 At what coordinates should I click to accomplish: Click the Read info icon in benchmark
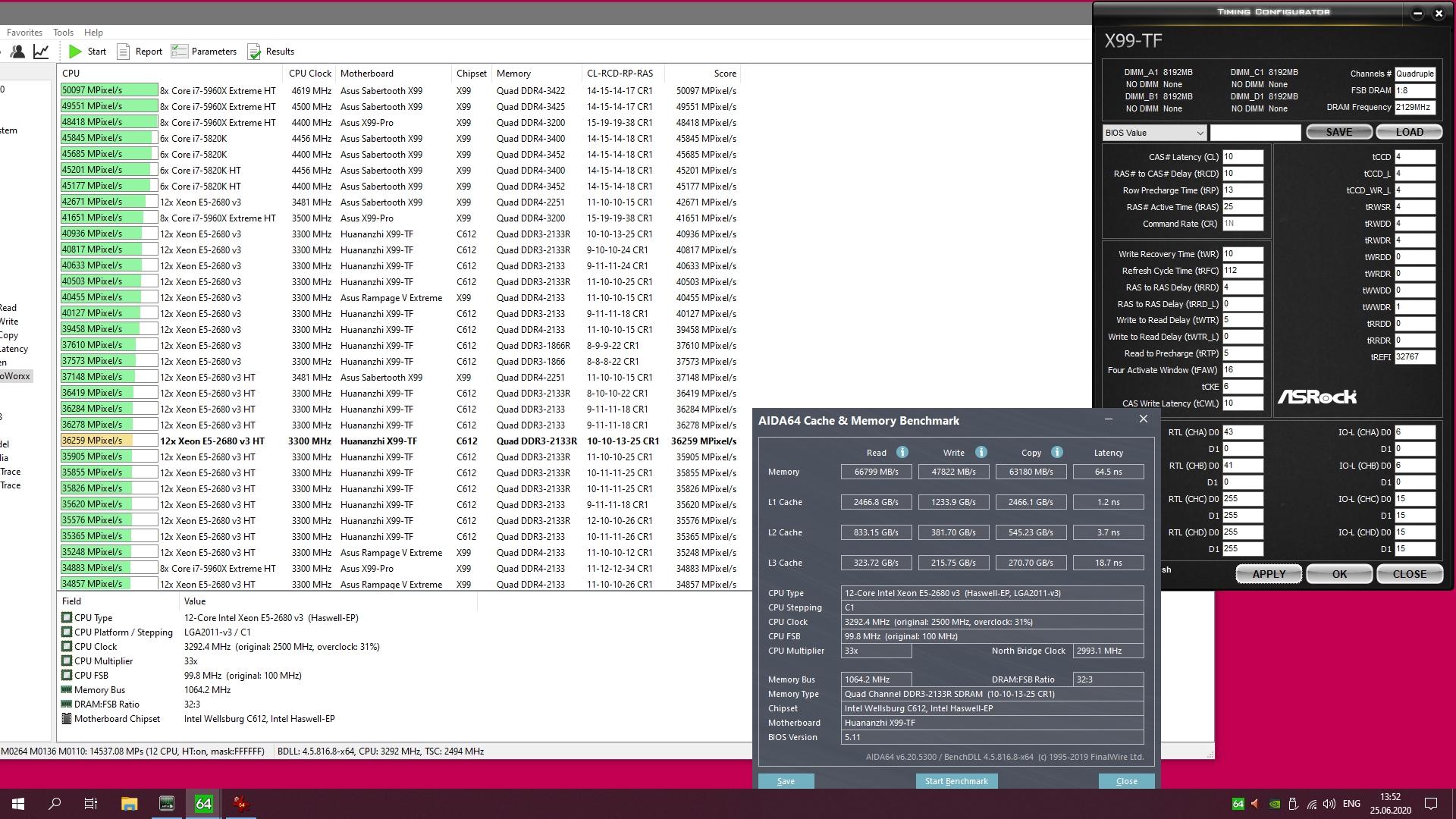tap(902, 452)
